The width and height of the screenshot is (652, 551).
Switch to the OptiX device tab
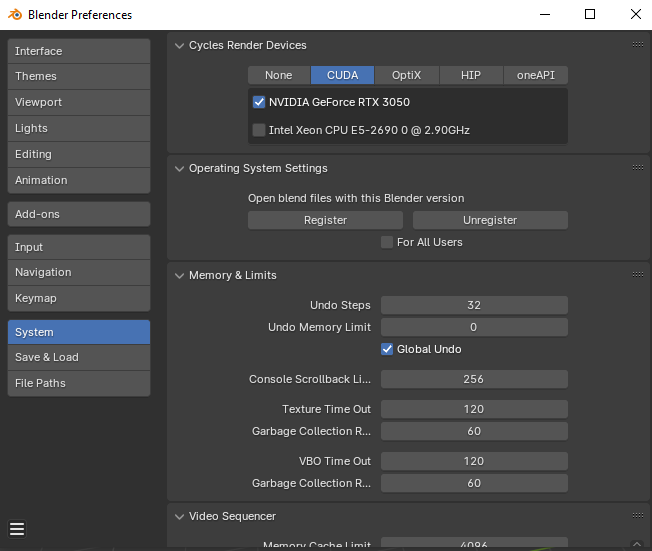coord(406,75)
